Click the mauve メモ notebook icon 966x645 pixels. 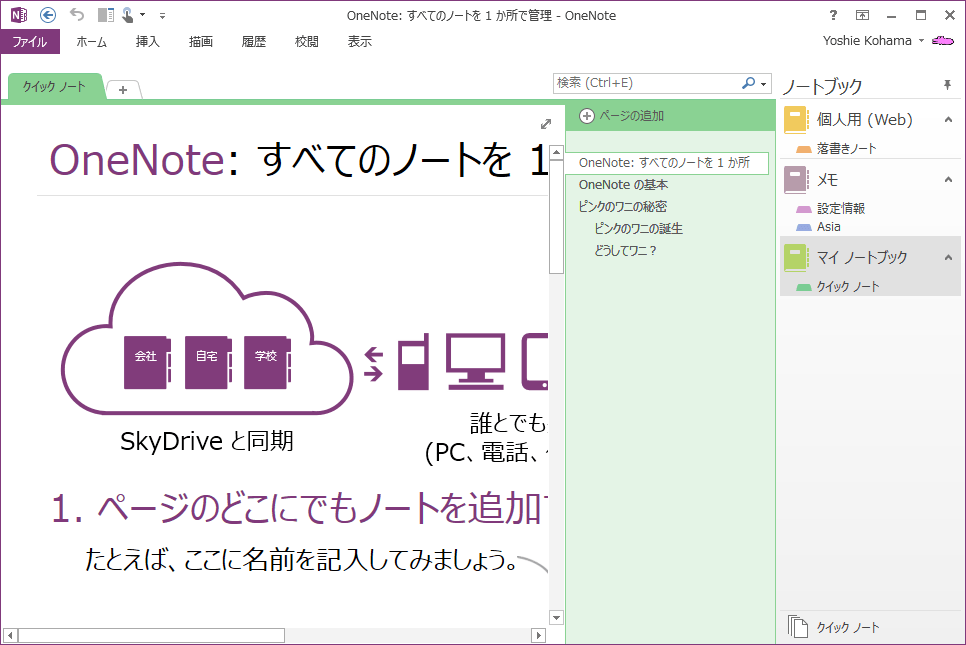click(795, 180)
